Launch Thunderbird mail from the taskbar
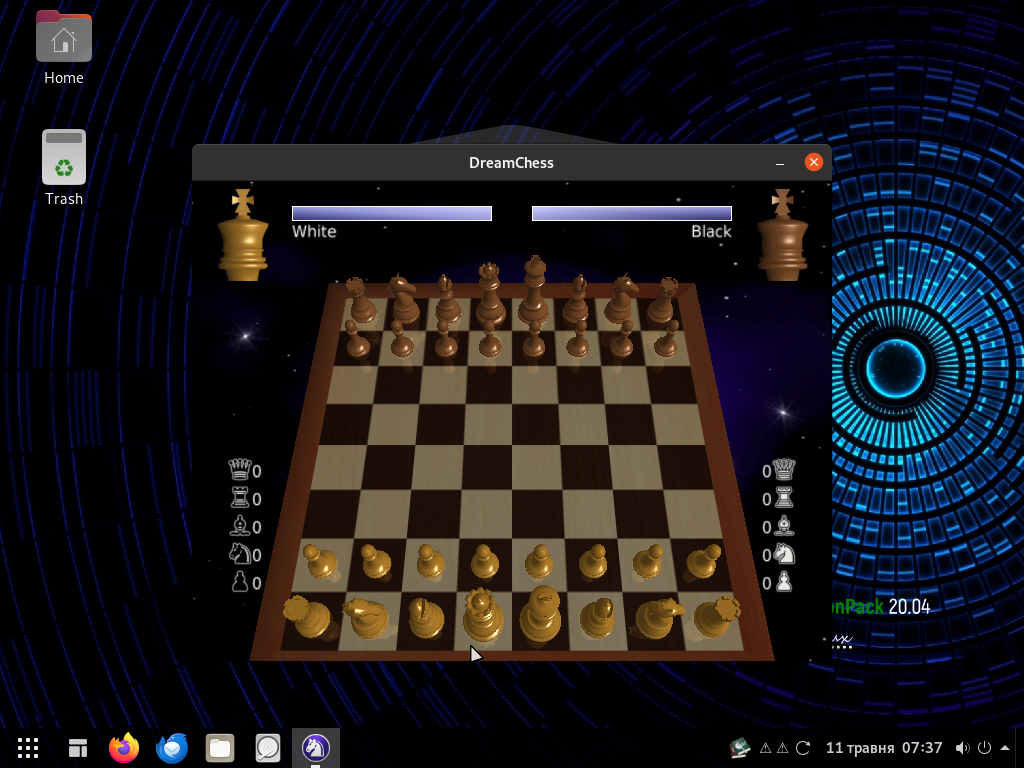 pos(172,748)
